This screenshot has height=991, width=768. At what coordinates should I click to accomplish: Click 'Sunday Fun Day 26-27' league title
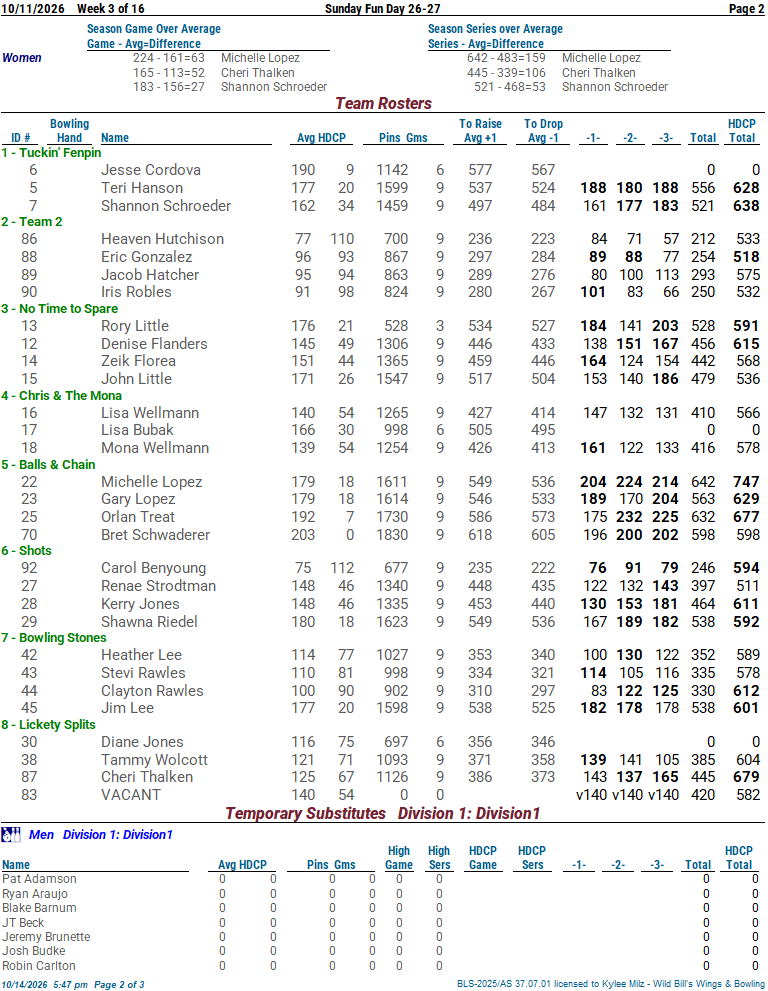coord(382,9)
